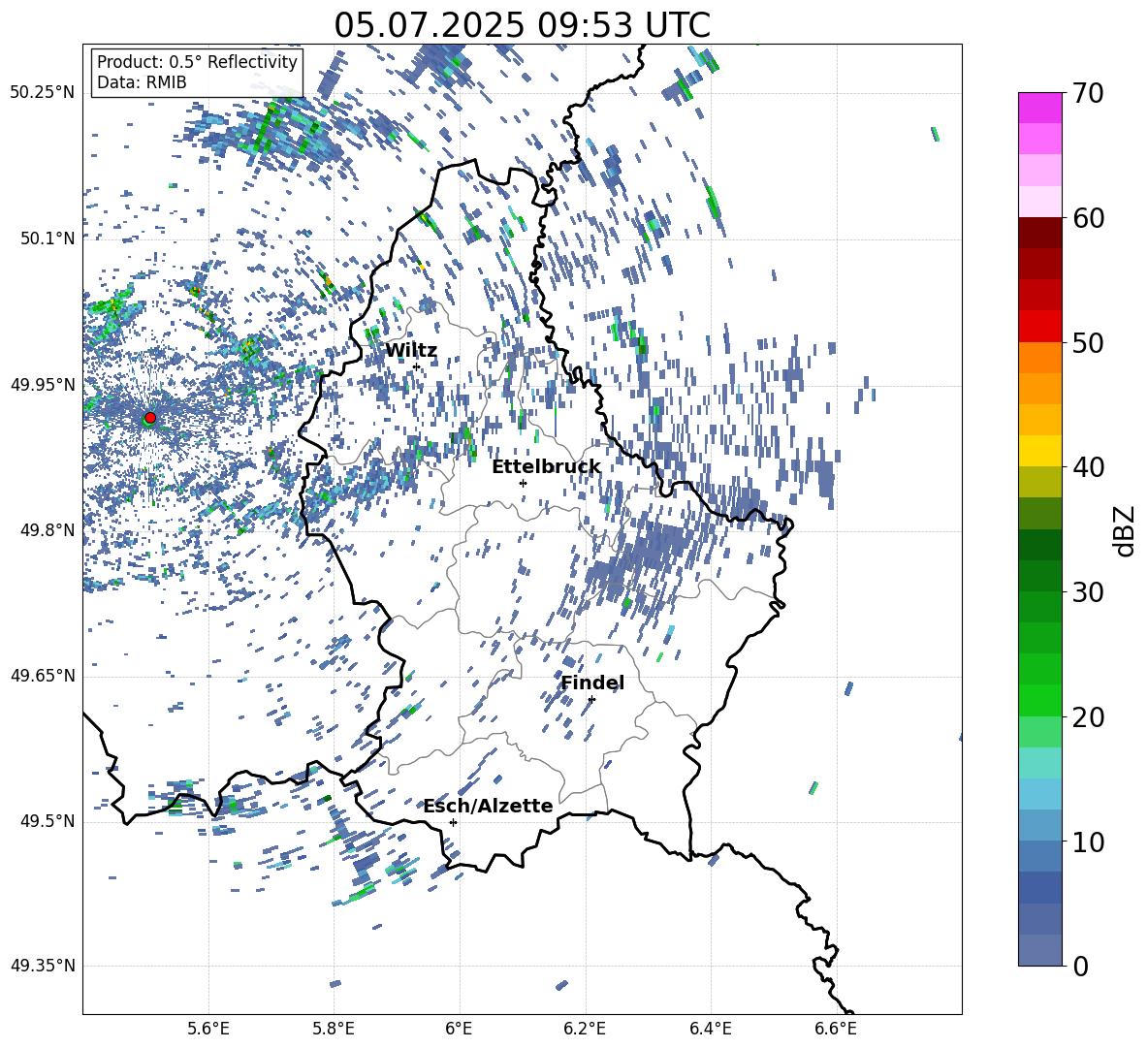Viewport: 1148px width, 1048px height.
Task: Click the dBZ colorbar axis label
Action: [1126, 530]
